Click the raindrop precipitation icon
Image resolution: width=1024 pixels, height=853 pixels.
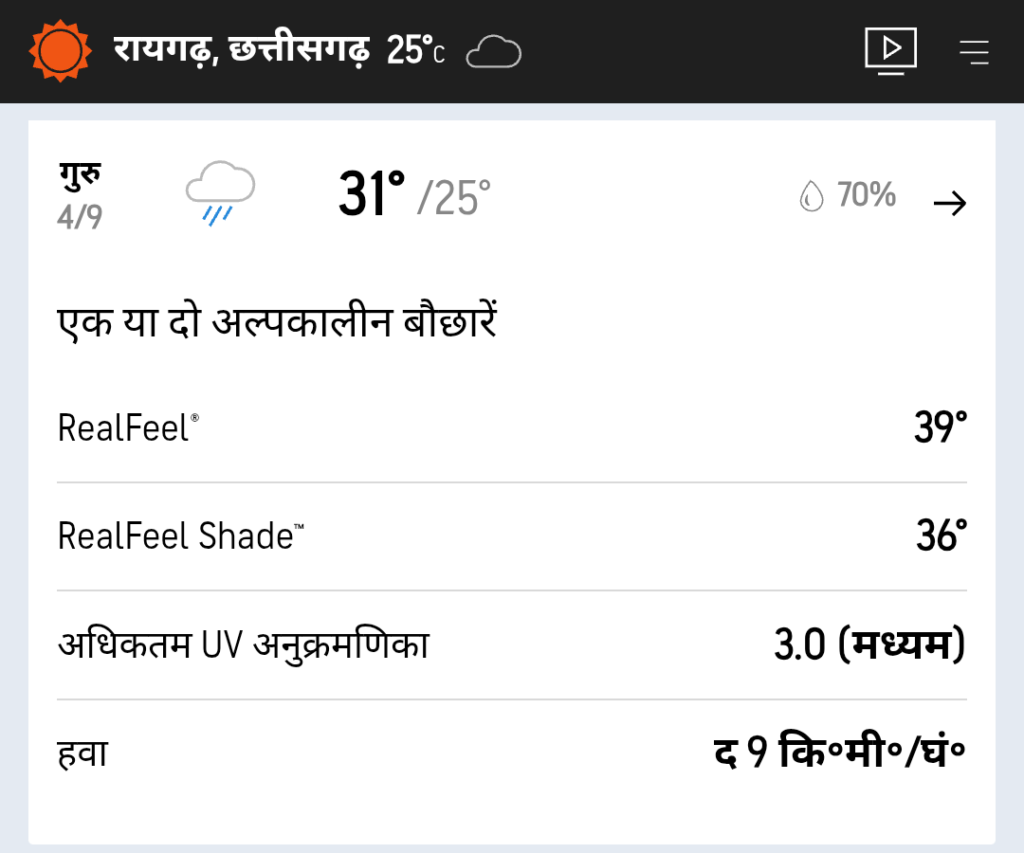pos(810,197)
